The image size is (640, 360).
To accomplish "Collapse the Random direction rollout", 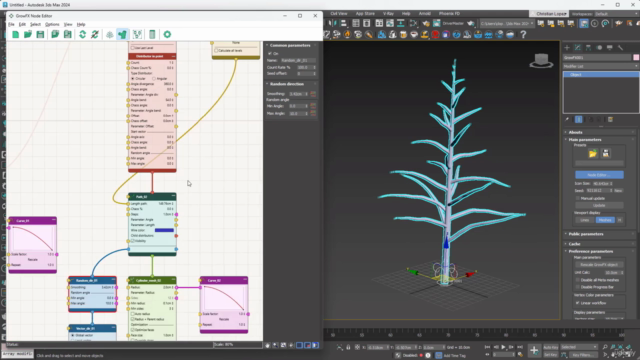I will click(x=291, y=84).
